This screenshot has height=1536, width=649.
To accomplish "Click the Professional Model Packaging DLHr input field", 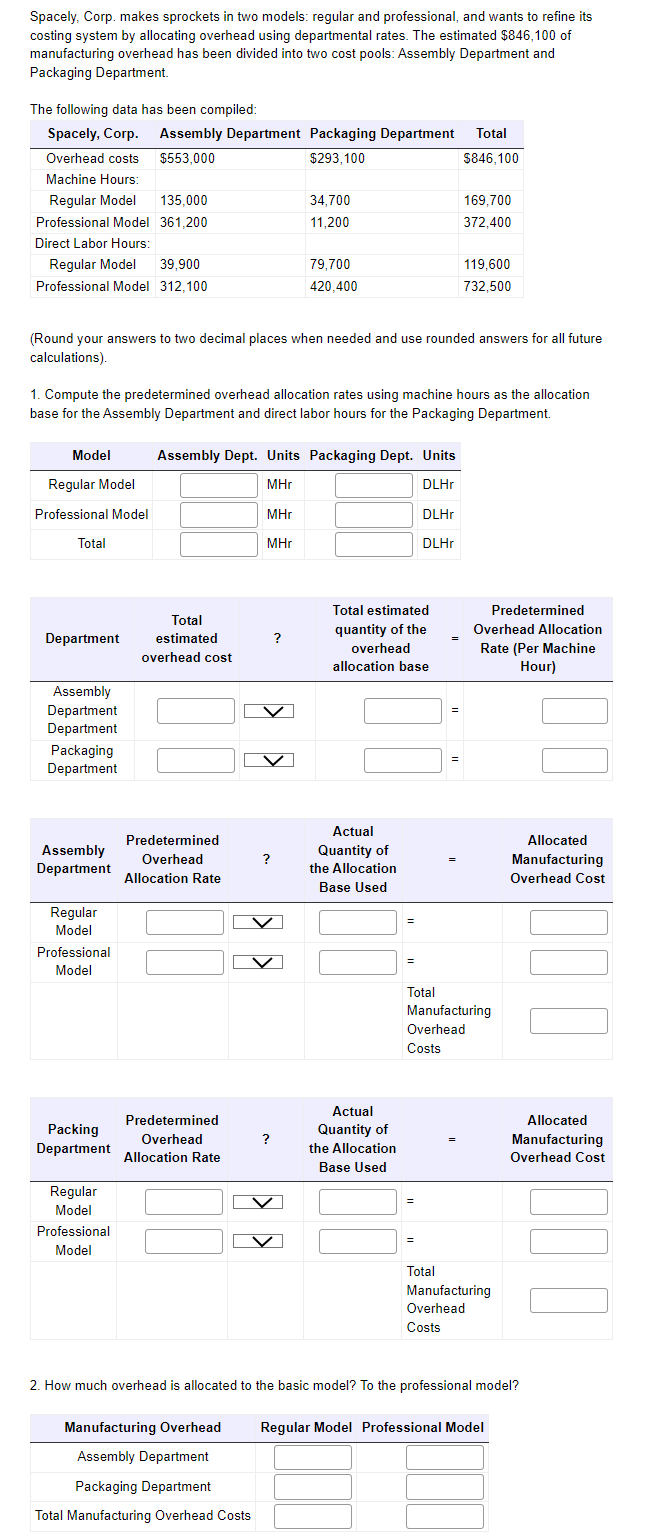I will tap(373, 514).
